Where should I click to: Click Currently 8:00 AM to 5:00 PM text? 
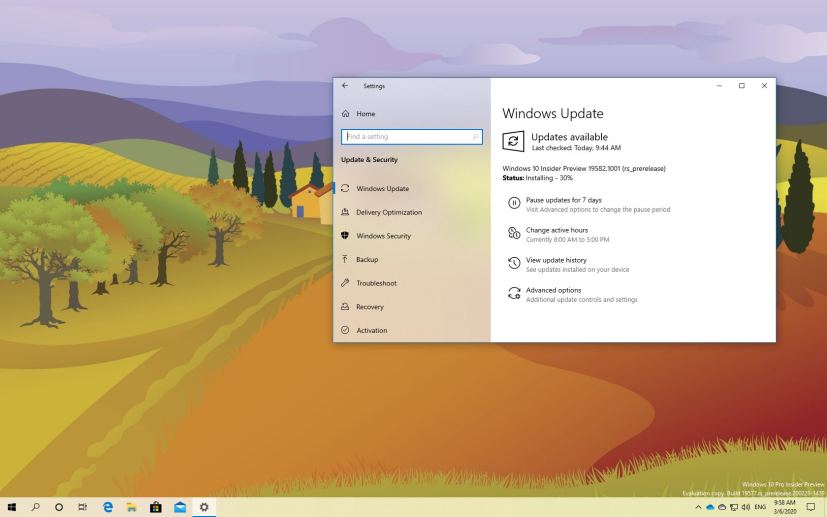click(x=568, y=240)
